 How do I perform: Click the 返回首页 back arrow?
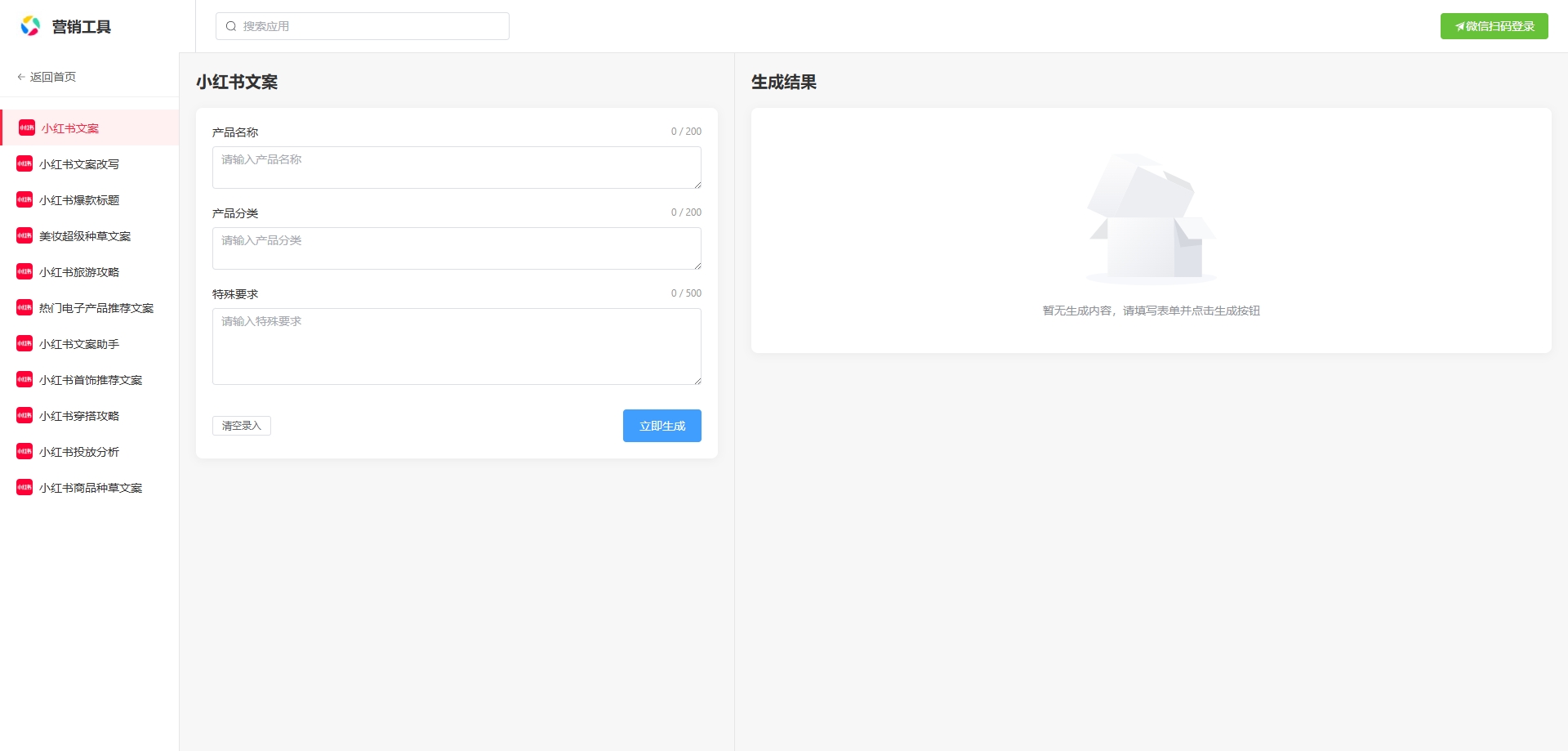click(x=21, y=77)
